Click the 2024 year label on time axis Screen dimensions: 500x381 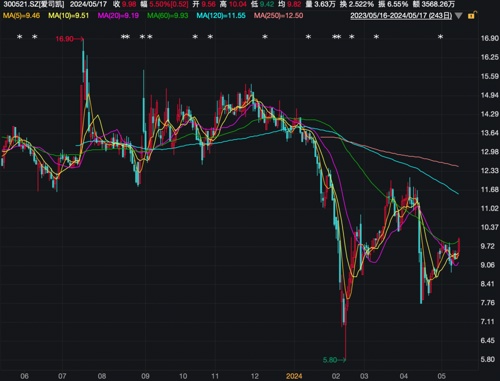tap(294, 376)
